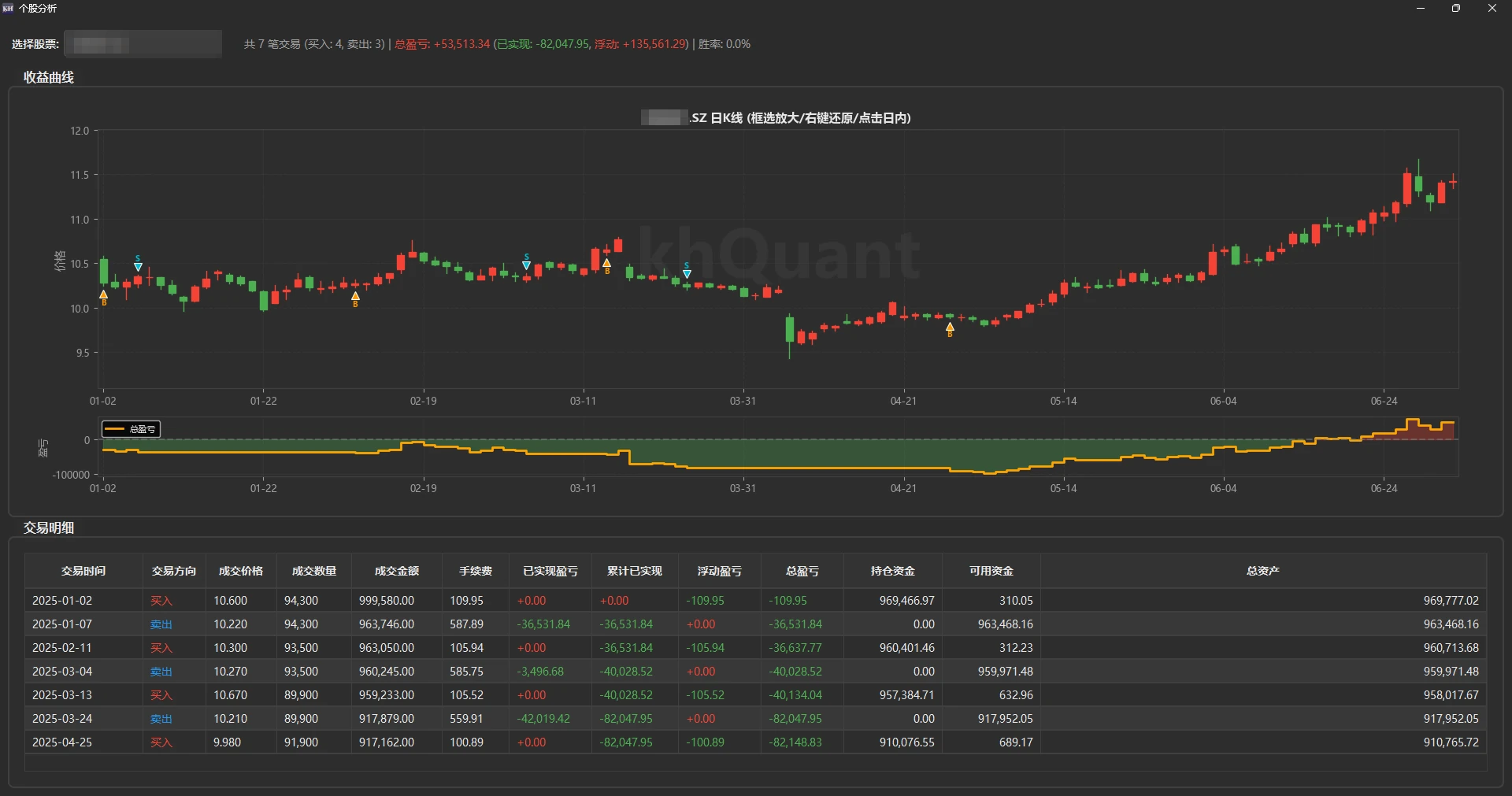Viewport: 1512px width, 796px height.
Task: Click the sell marker near 03-24
Action: 687,273
